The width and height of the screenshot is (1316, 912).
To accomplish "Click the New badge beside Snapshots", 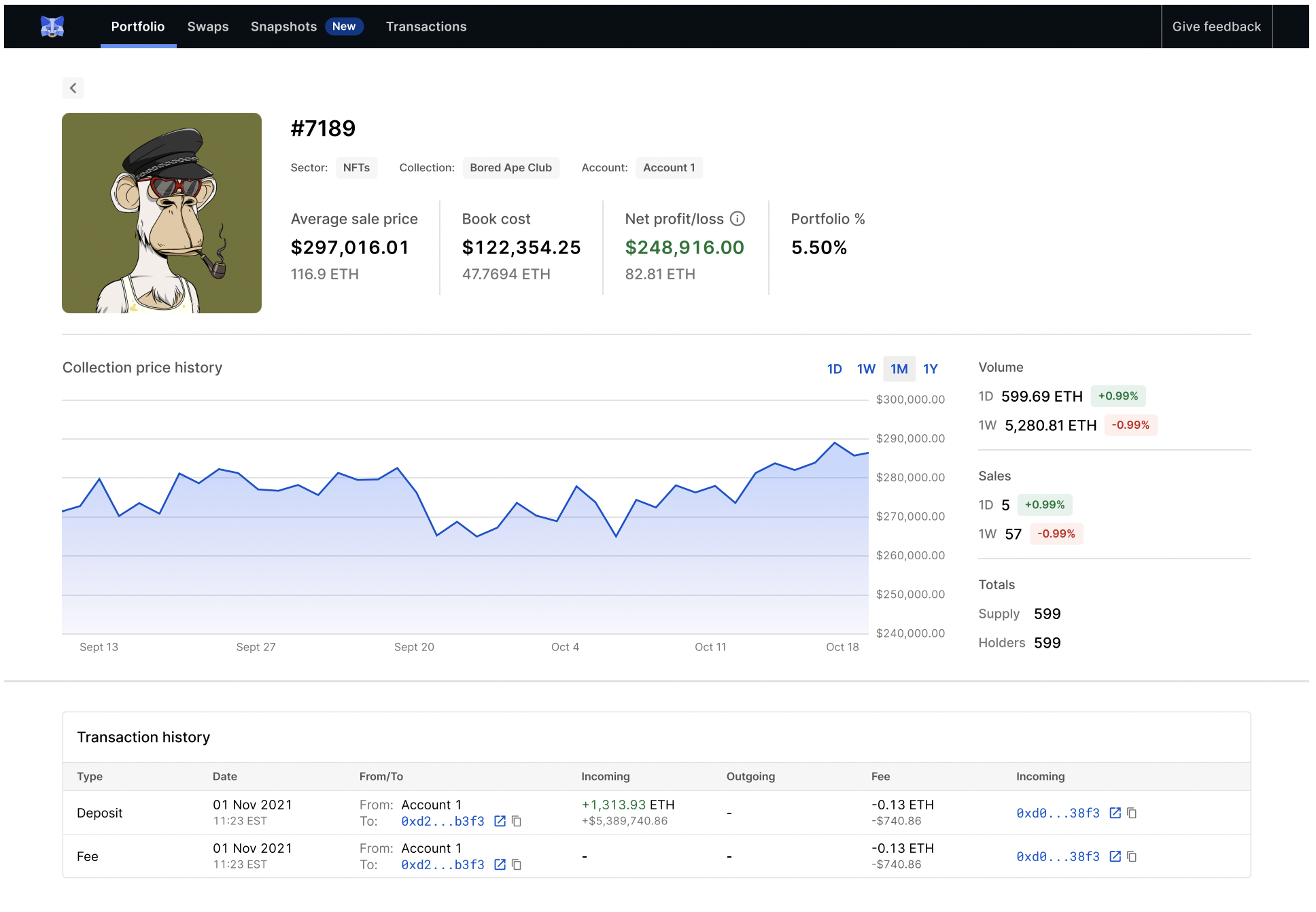I will 344,27.
